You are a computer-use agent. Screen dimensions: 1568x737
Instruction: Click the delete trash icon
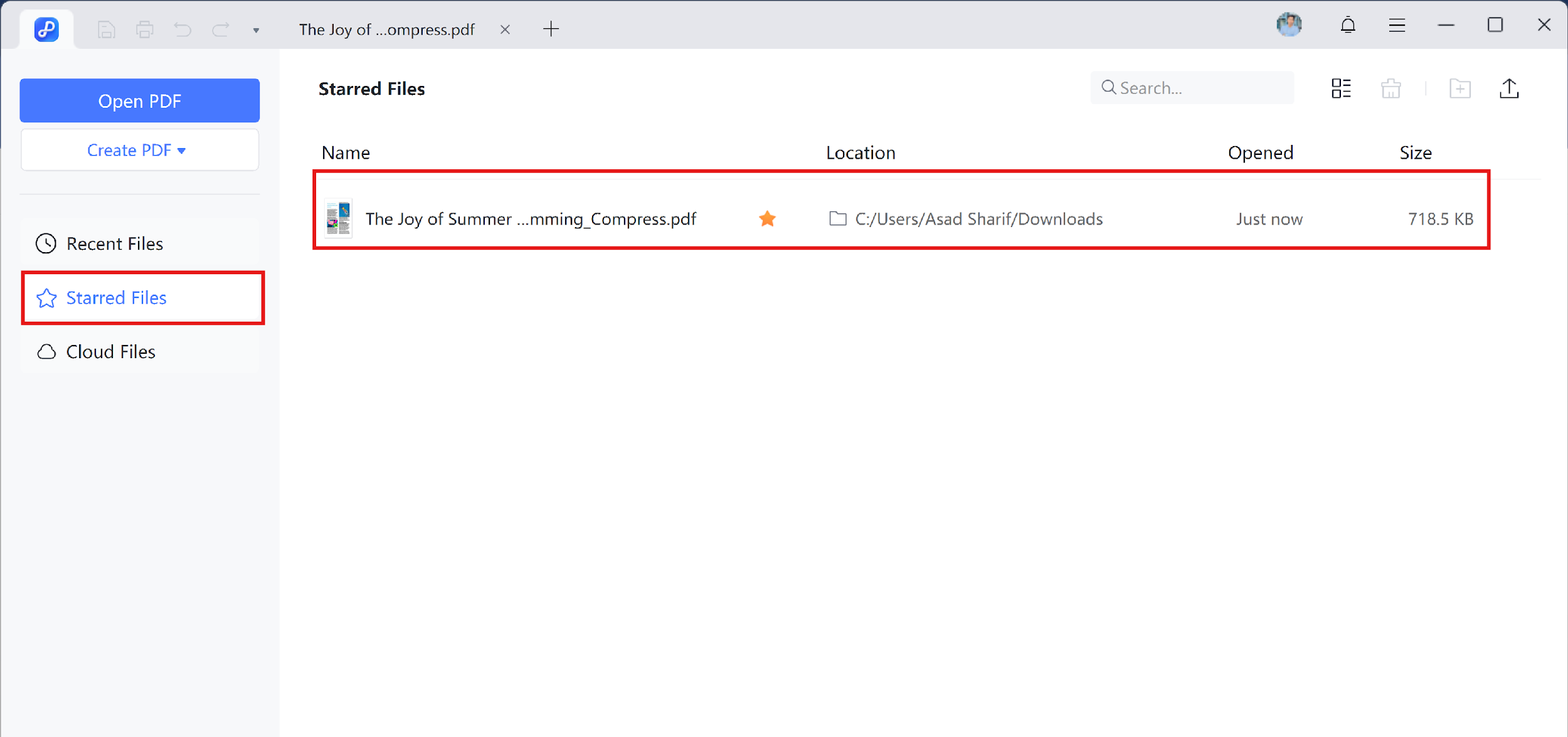[x=1391, y=88]
